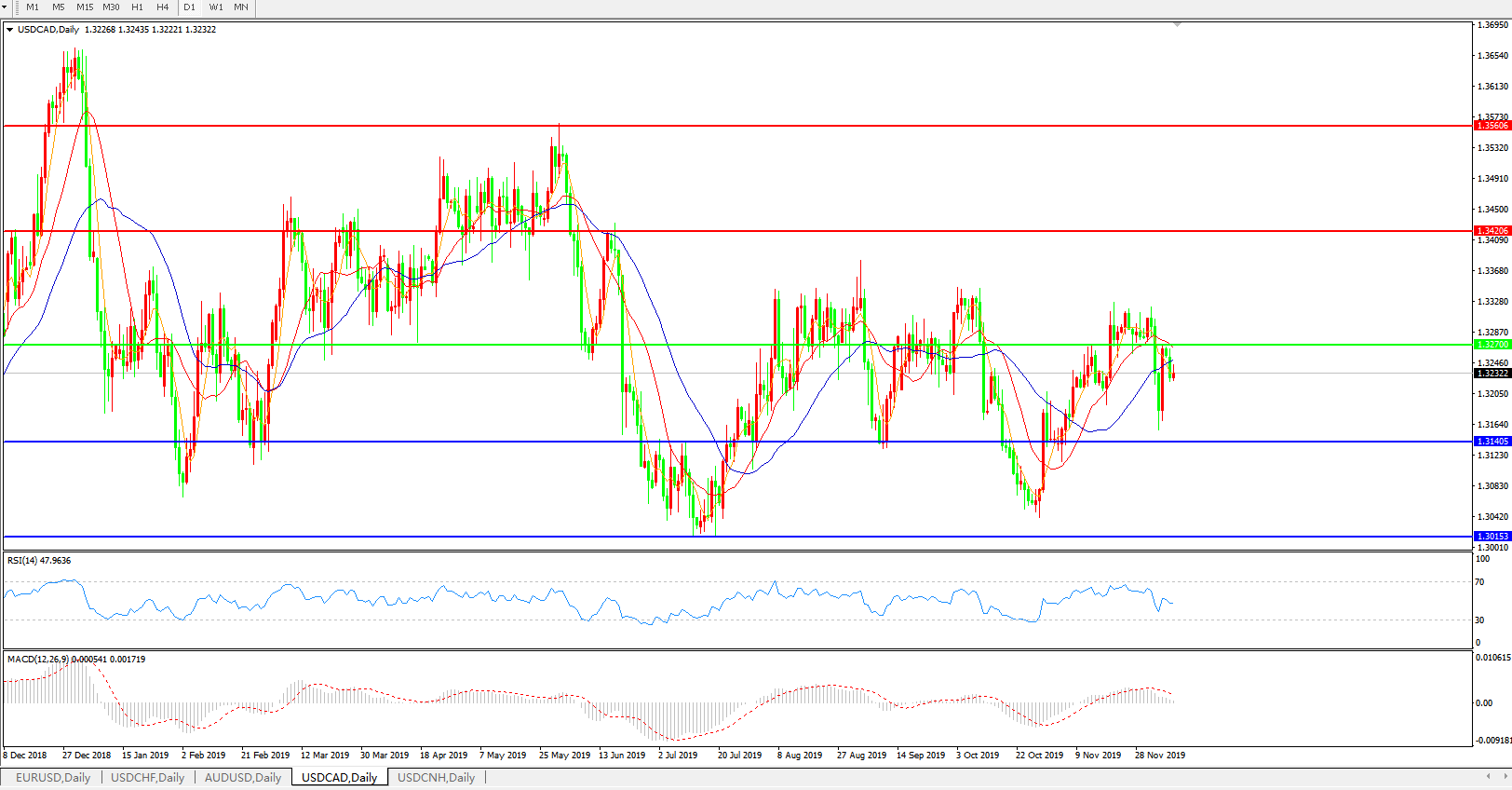Expand the USDCAD,Daily chart title arrow
This screenshot has width=1512, height=790.
point(10,30)
